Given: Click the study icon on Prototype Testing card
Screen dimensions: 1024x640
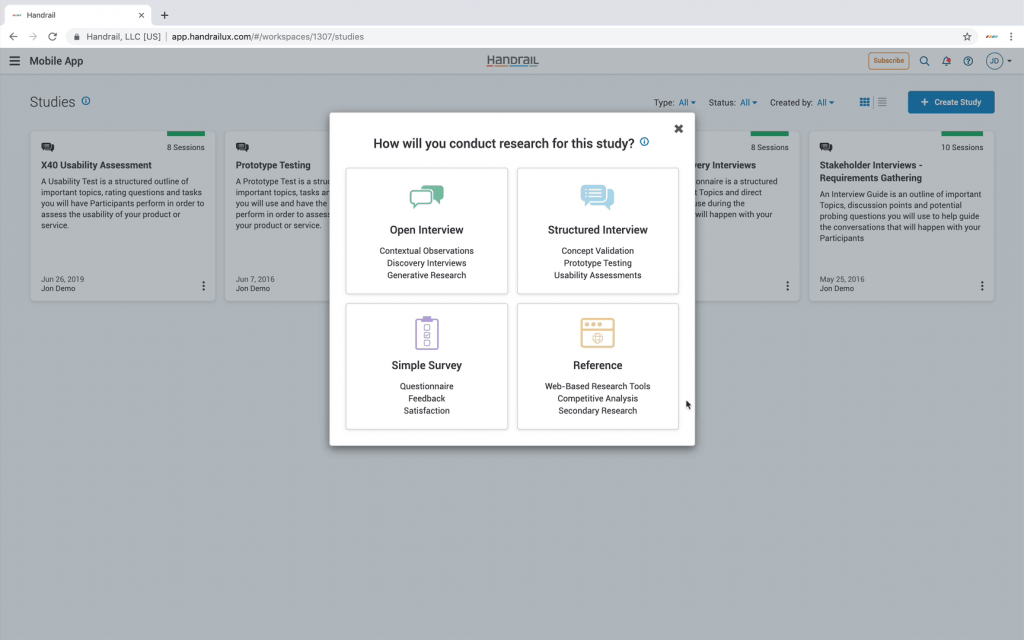Looking at the screenshot, I should click(x=242, y=147).
